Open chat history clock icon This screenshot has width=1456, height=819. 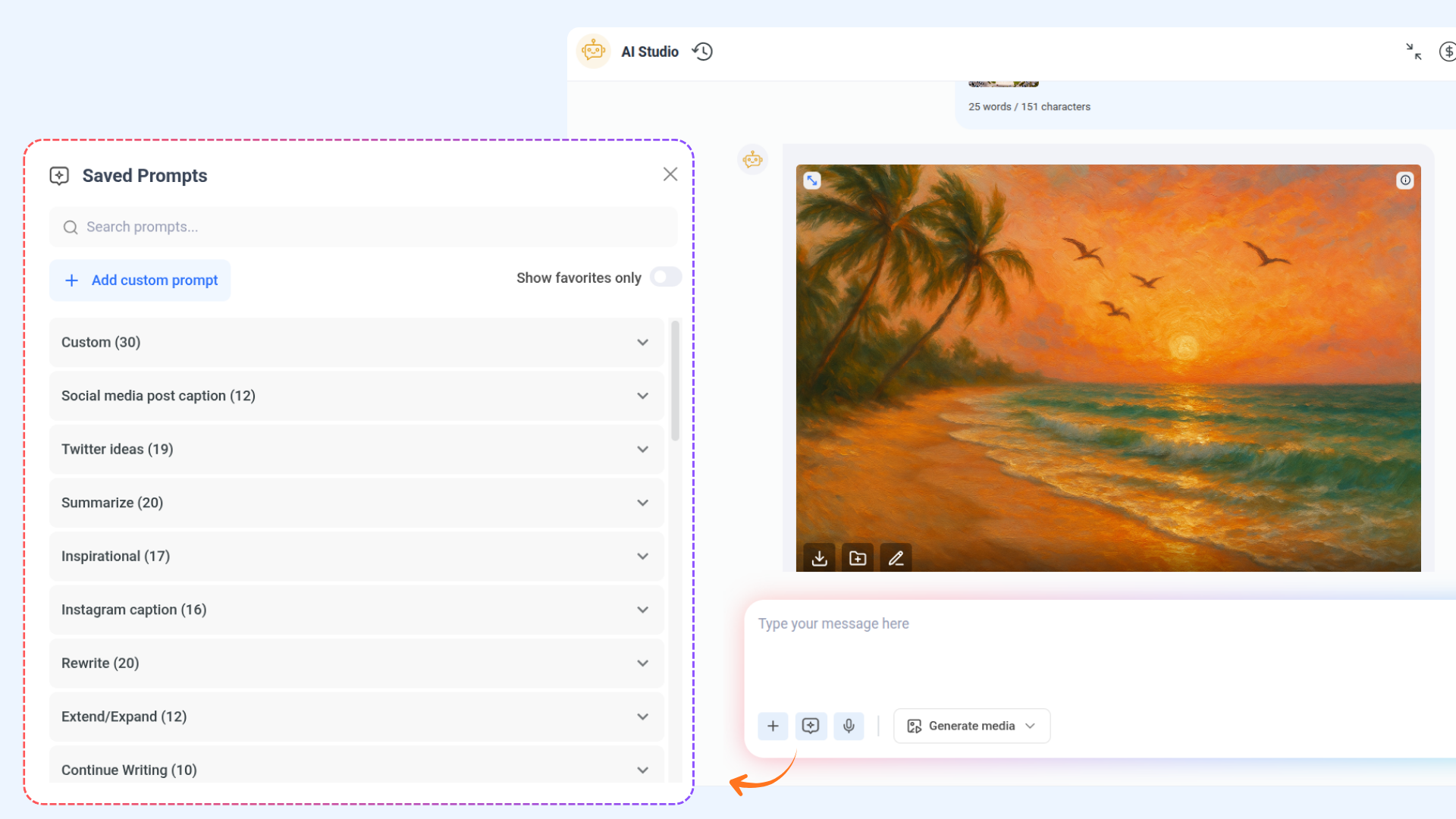702,52
